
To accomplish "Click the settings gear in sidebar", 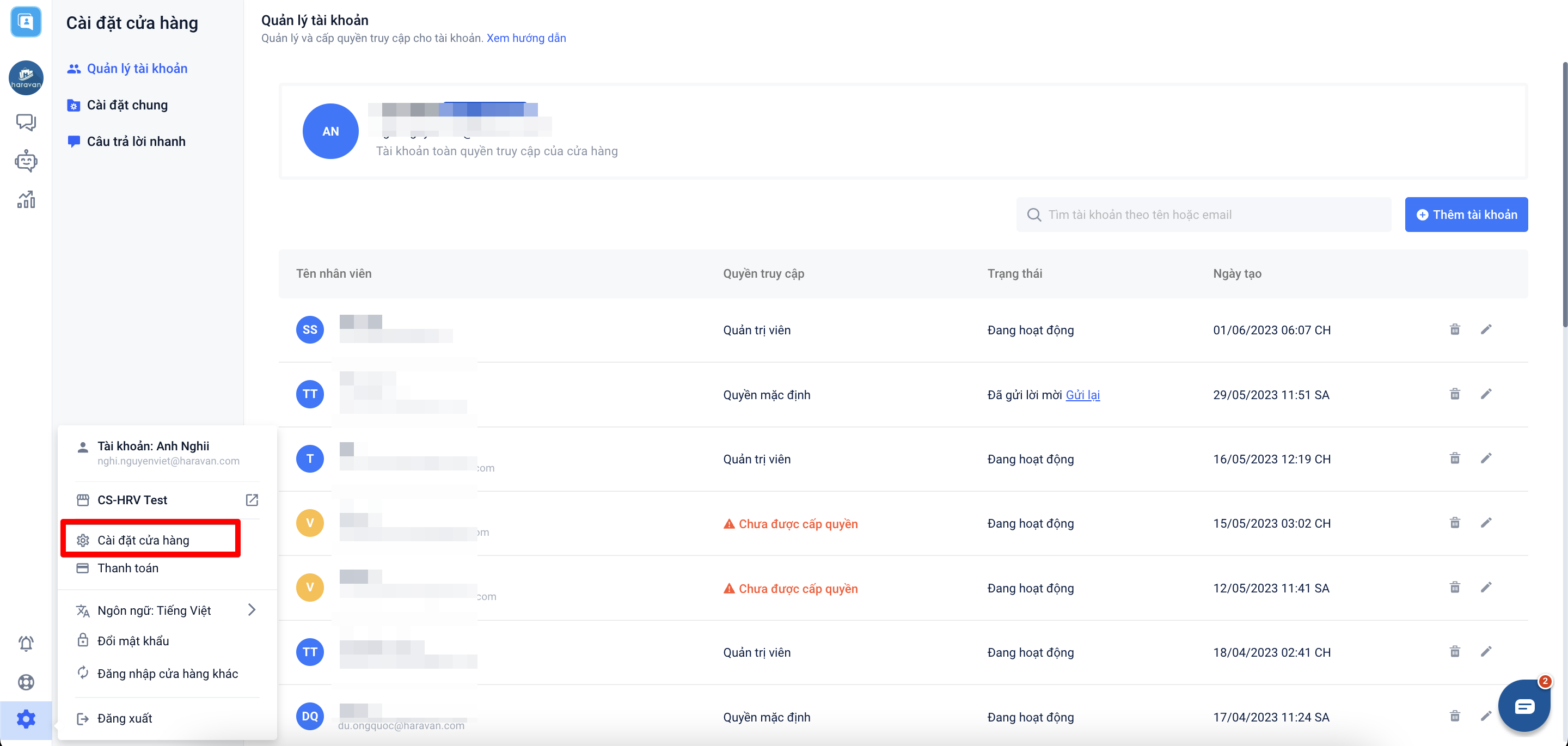I will point(26,719).
